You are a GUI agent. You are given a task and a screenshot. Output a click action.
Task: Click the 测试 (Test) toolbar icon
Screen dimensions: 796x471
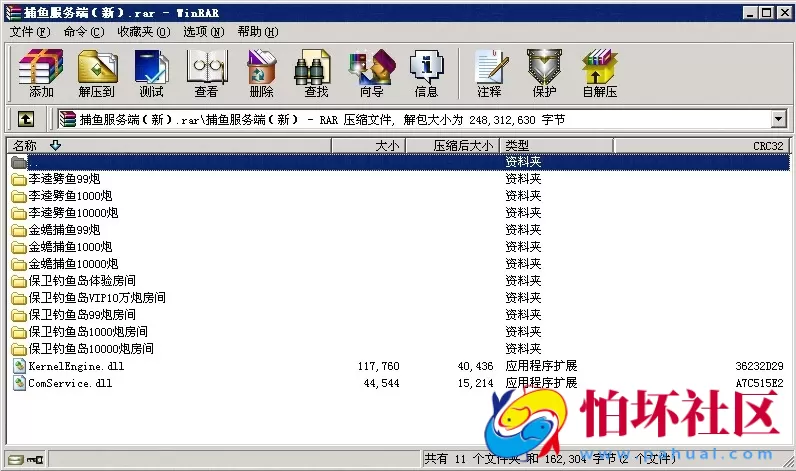click(x=151, y=66)
